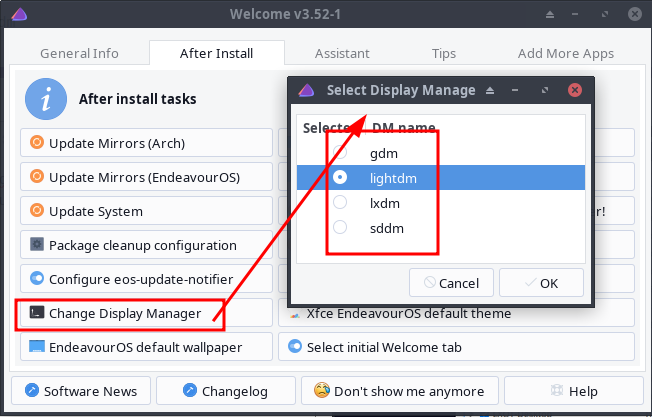Open Help
This screenshot has height=417, width=652.
pos(574,391)
